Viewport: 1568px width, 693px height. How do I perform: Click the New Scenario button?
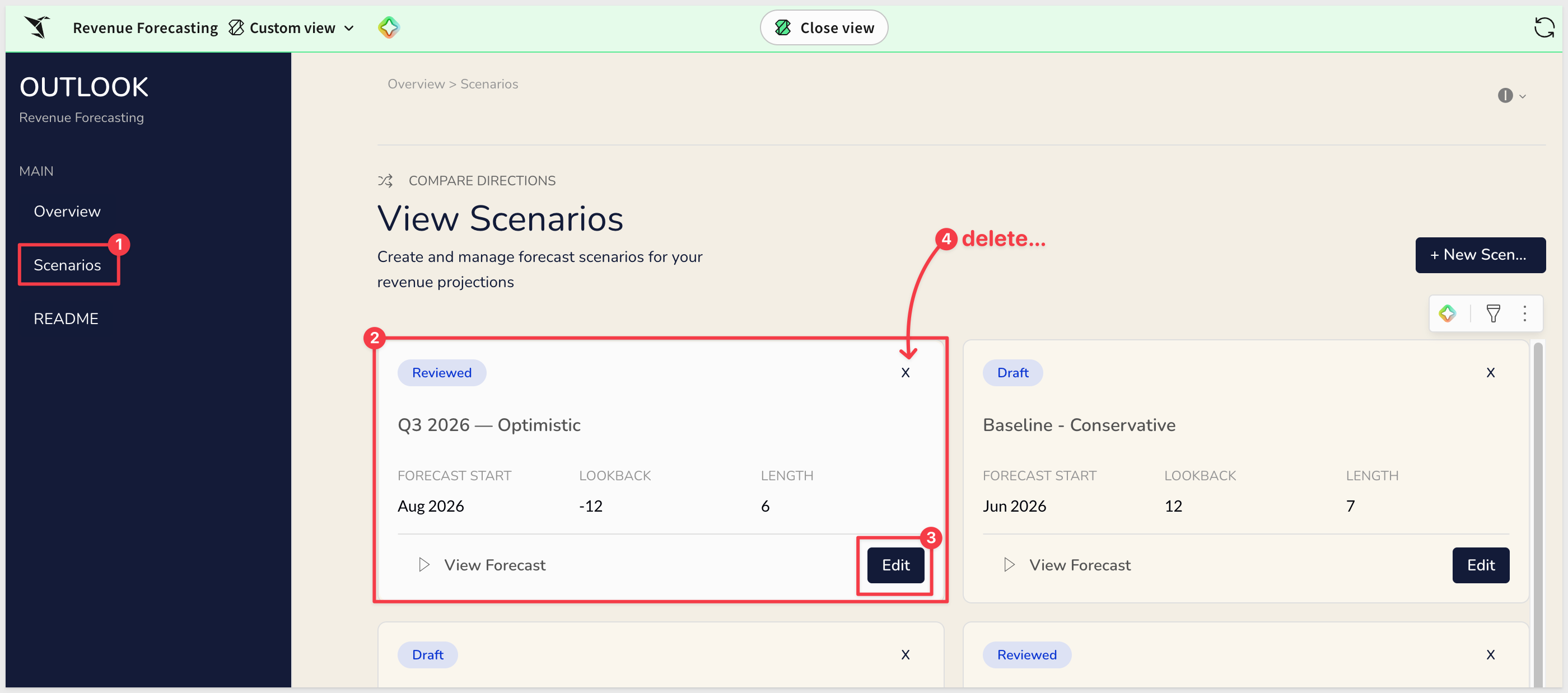click(x=1480, y=255)
